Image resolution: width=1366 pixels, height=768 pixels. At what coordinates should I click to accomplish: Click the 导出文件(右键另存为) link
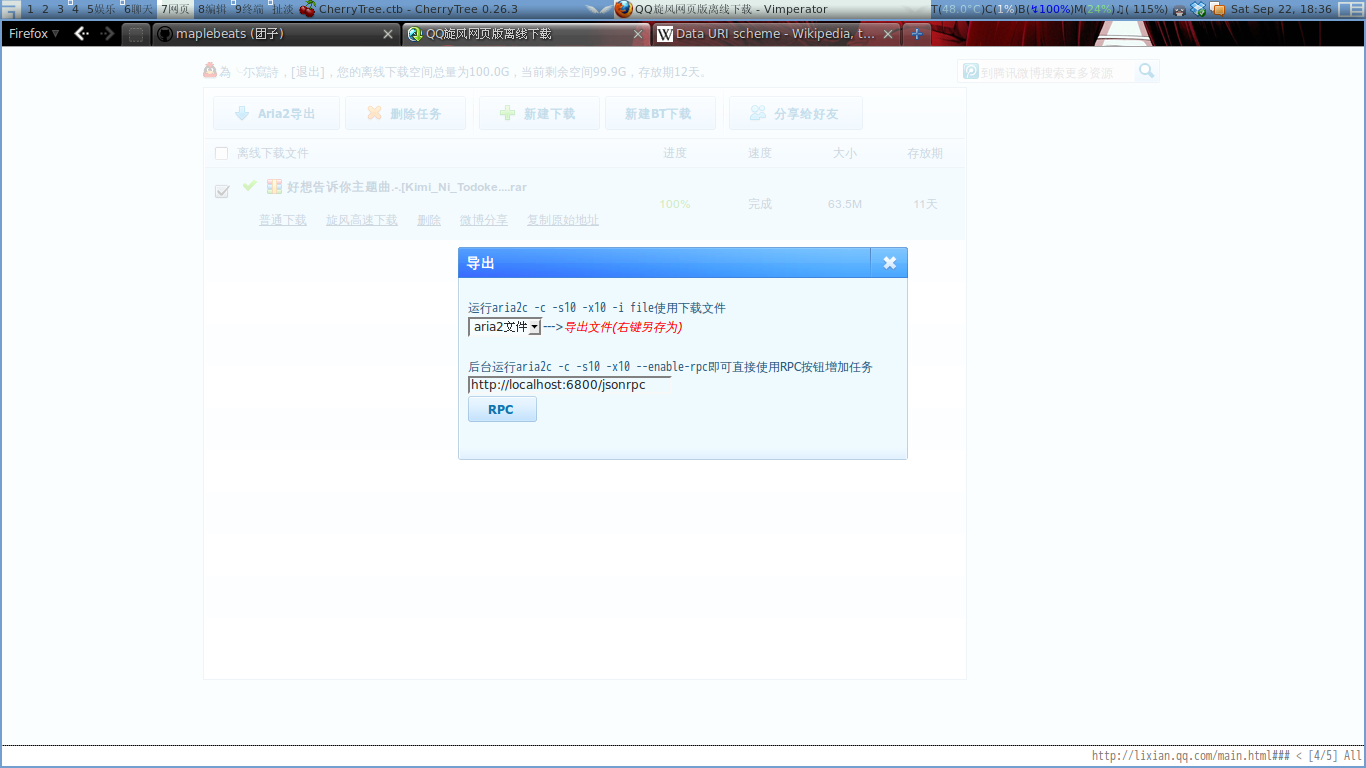pyautogui.click(x=623, y=327)
